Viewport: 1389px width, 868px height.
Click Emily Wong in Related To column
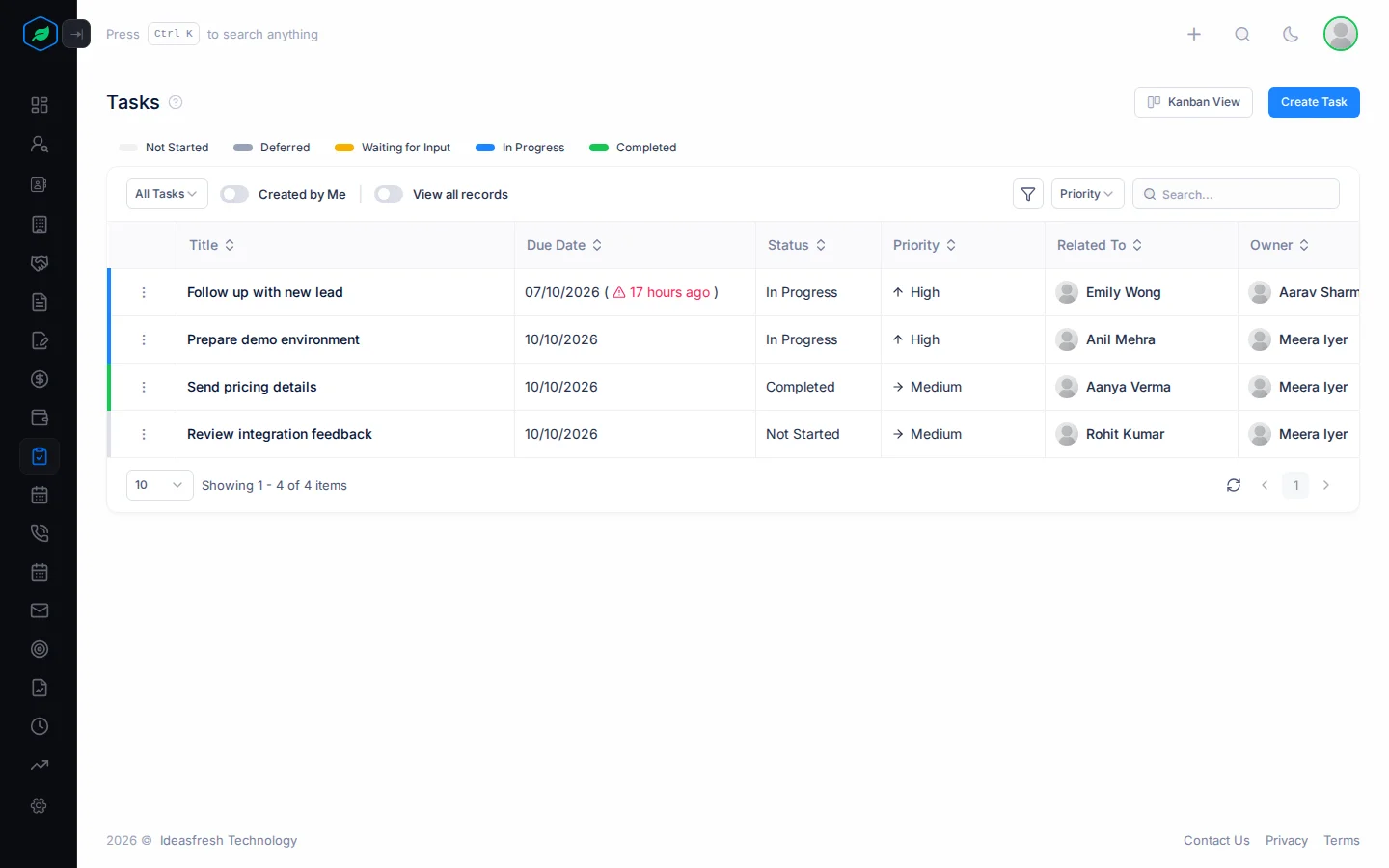click(1123, 292)
